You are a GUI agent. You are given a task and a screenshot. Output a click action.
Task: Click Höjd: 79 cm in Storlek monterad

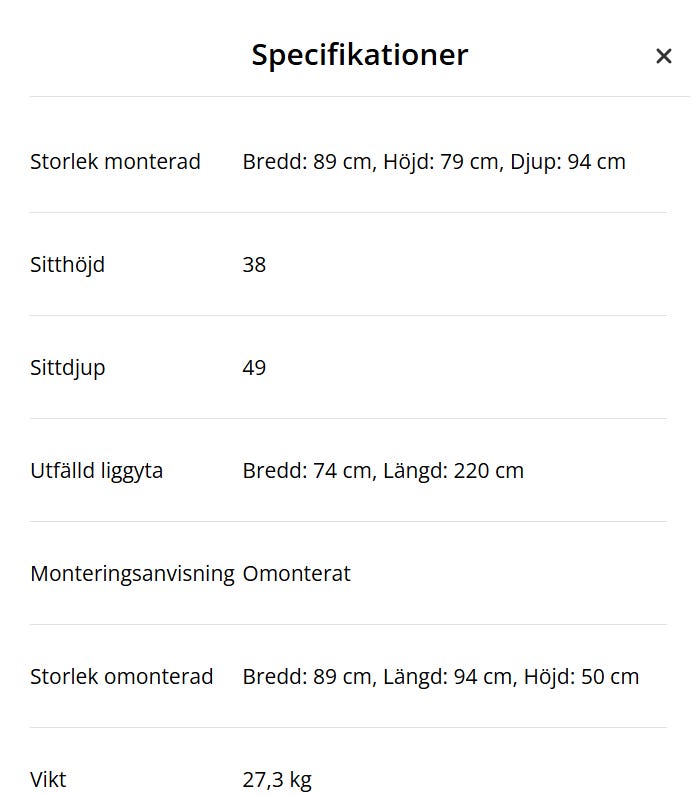pyautogui.click(x=440, y=161)
